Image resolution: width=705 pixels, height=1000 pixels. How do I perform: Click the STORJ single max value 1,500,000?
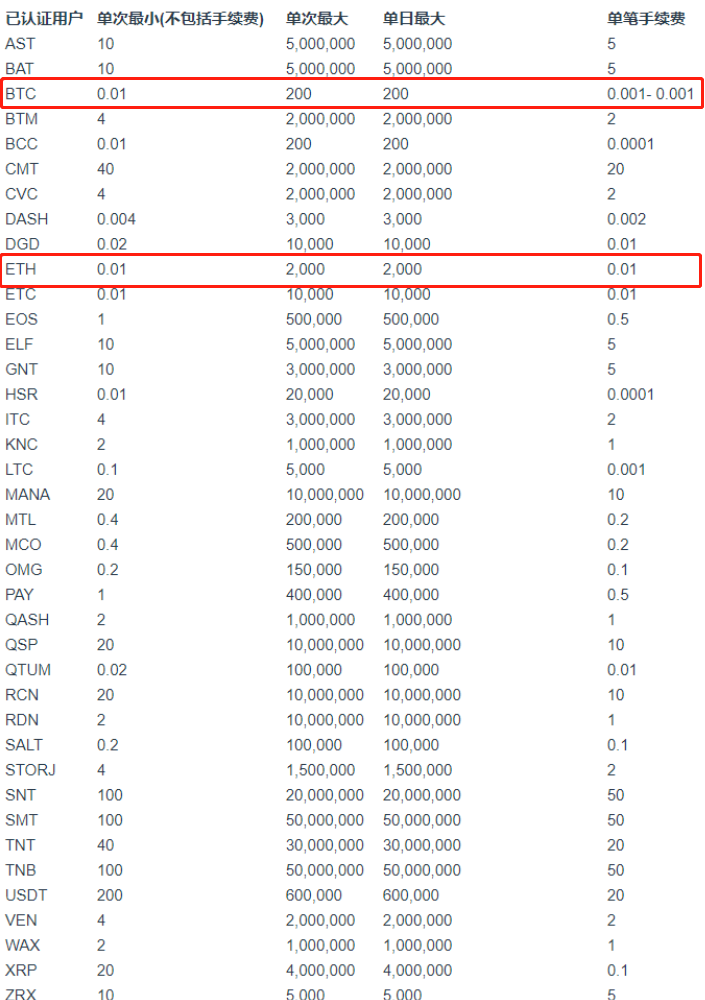click(320, 770)
